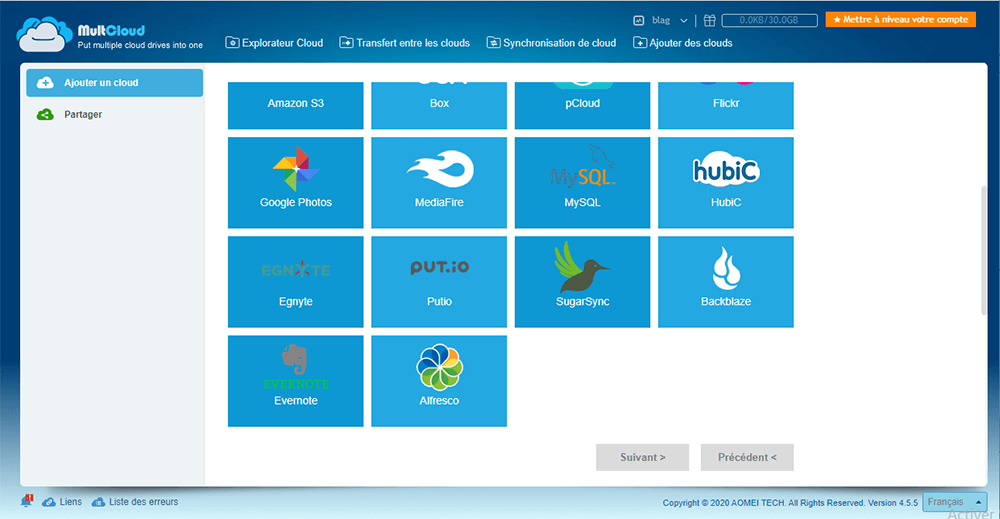The image size is (1000, 519).
Task: Open Synchronisation de cloud
Action: point(551,43)
